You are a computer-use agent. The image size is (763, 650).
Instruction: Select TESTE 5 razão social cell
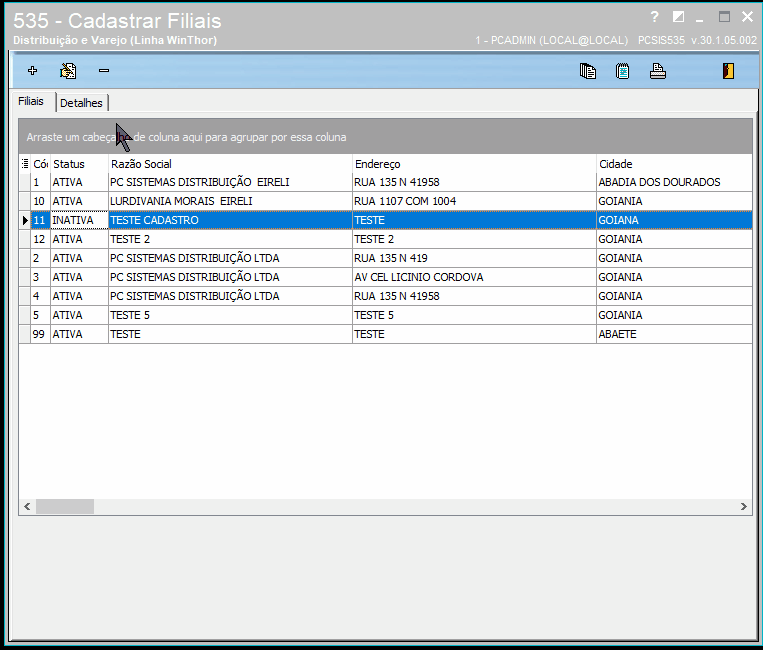coord(230,315)
